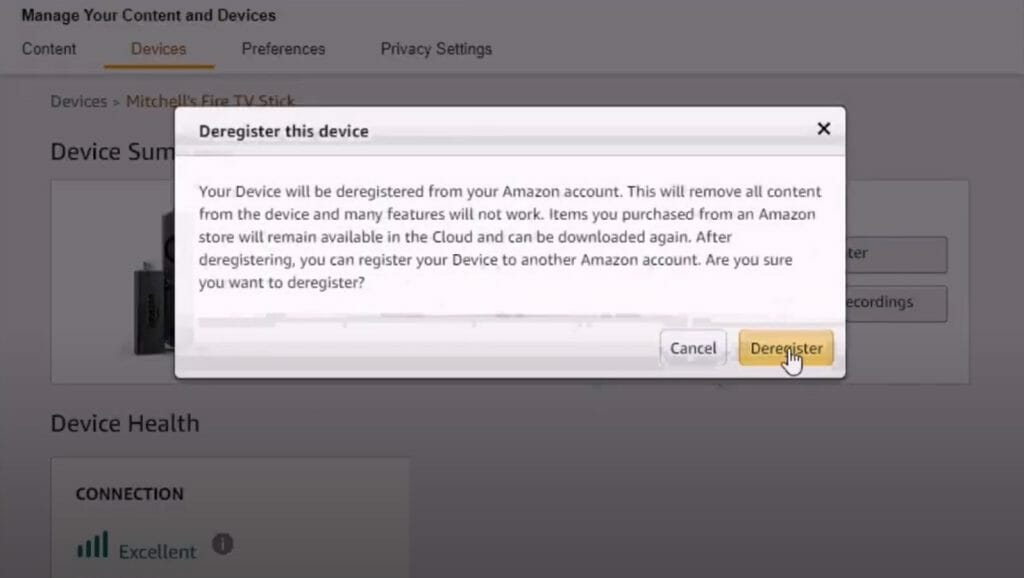The height and width of the screenshot is (578, 1024).
Task: Select the Devices tab
Action: click(x=159, y=49)
